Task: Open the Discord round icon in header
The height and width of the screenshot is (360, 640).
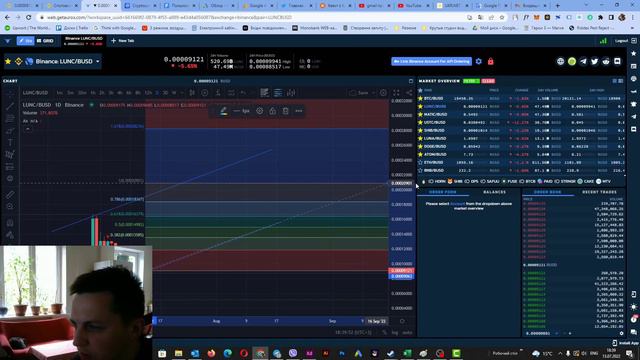Action: pos(618,61)
